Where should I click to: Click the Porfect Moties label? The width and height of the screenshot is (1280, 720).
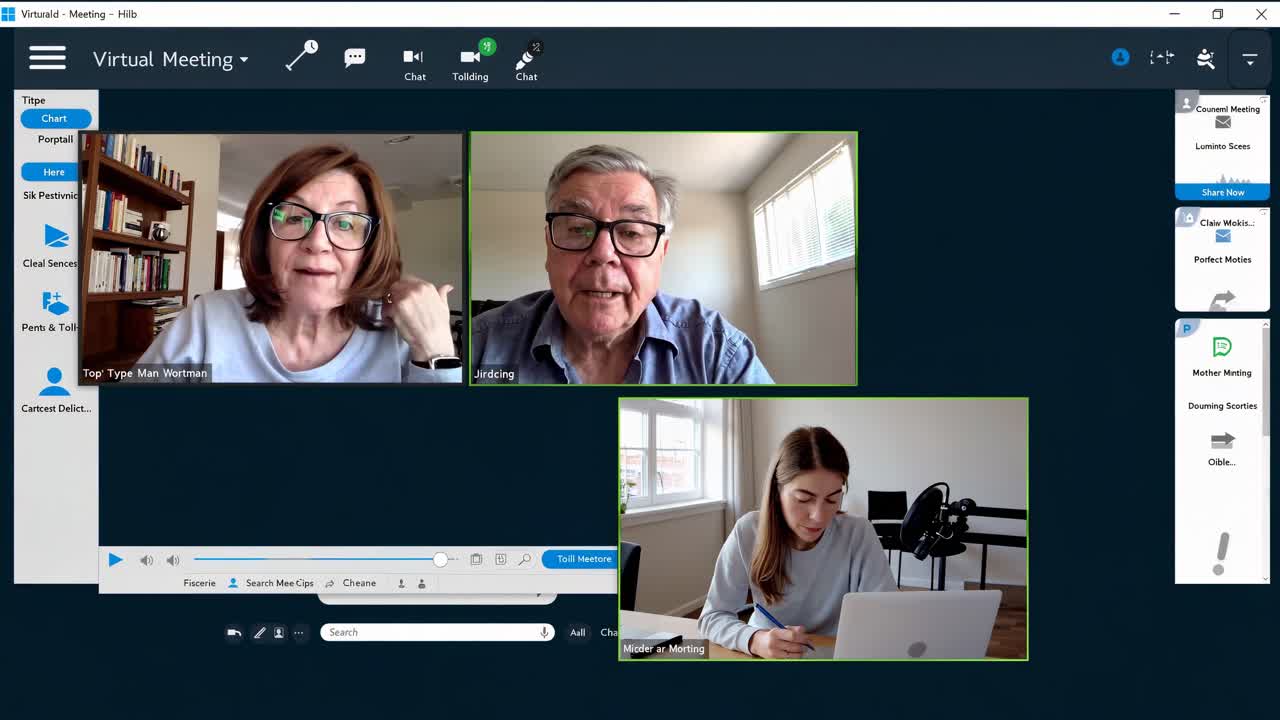click(1222, 259)
